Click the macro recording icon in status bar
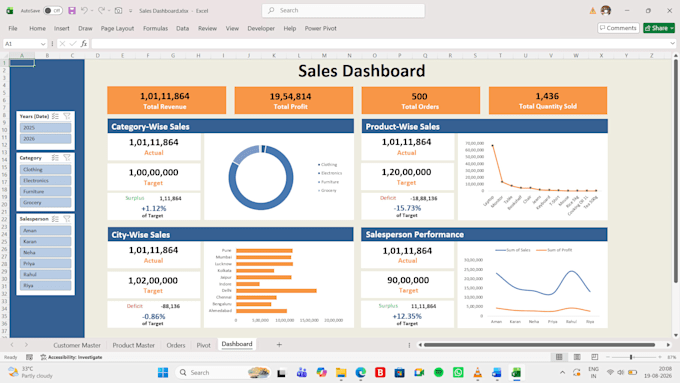The image size is (680, 383). (x=29, y=357)
